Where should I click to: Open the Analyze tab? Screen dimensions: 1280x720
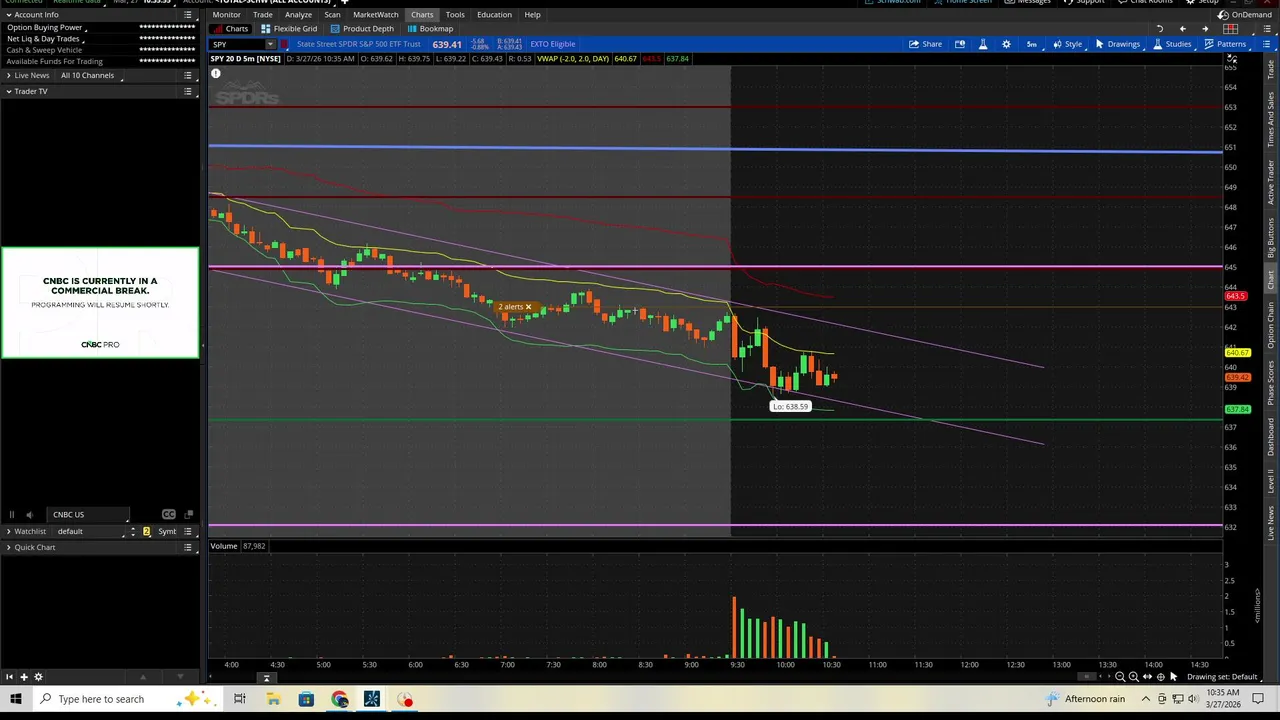298,15
